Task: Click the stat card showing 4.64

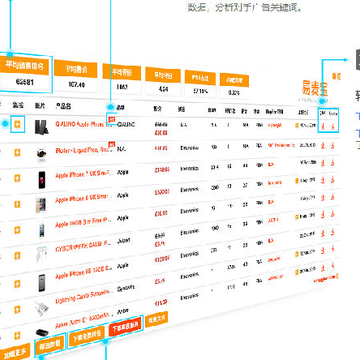Action: (x=163, y=81)
